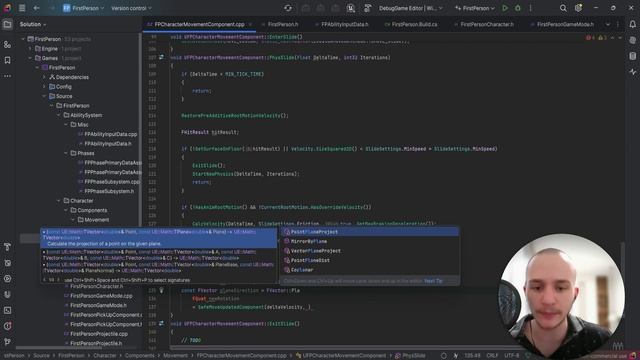640x360 pixels.
Task: Open the FirstPerson run configuration dropdown
Action: click(475, 8)
